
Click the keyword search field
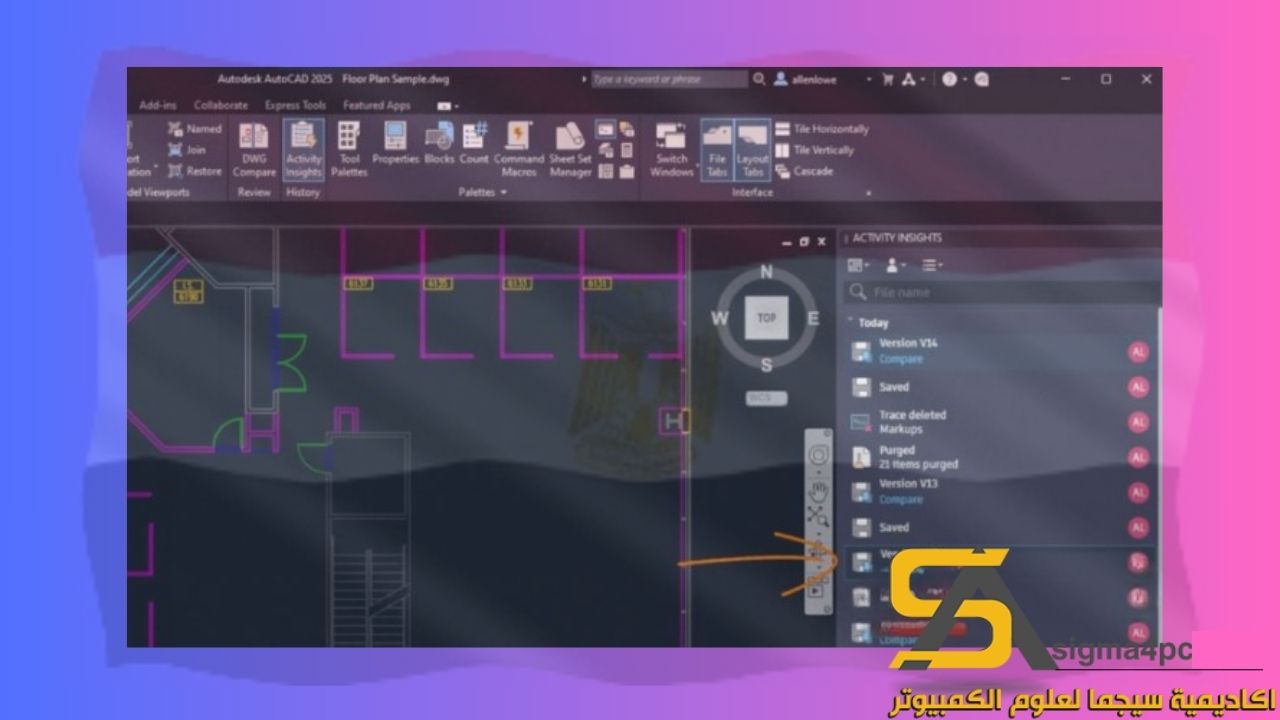(x=669, y=79)
